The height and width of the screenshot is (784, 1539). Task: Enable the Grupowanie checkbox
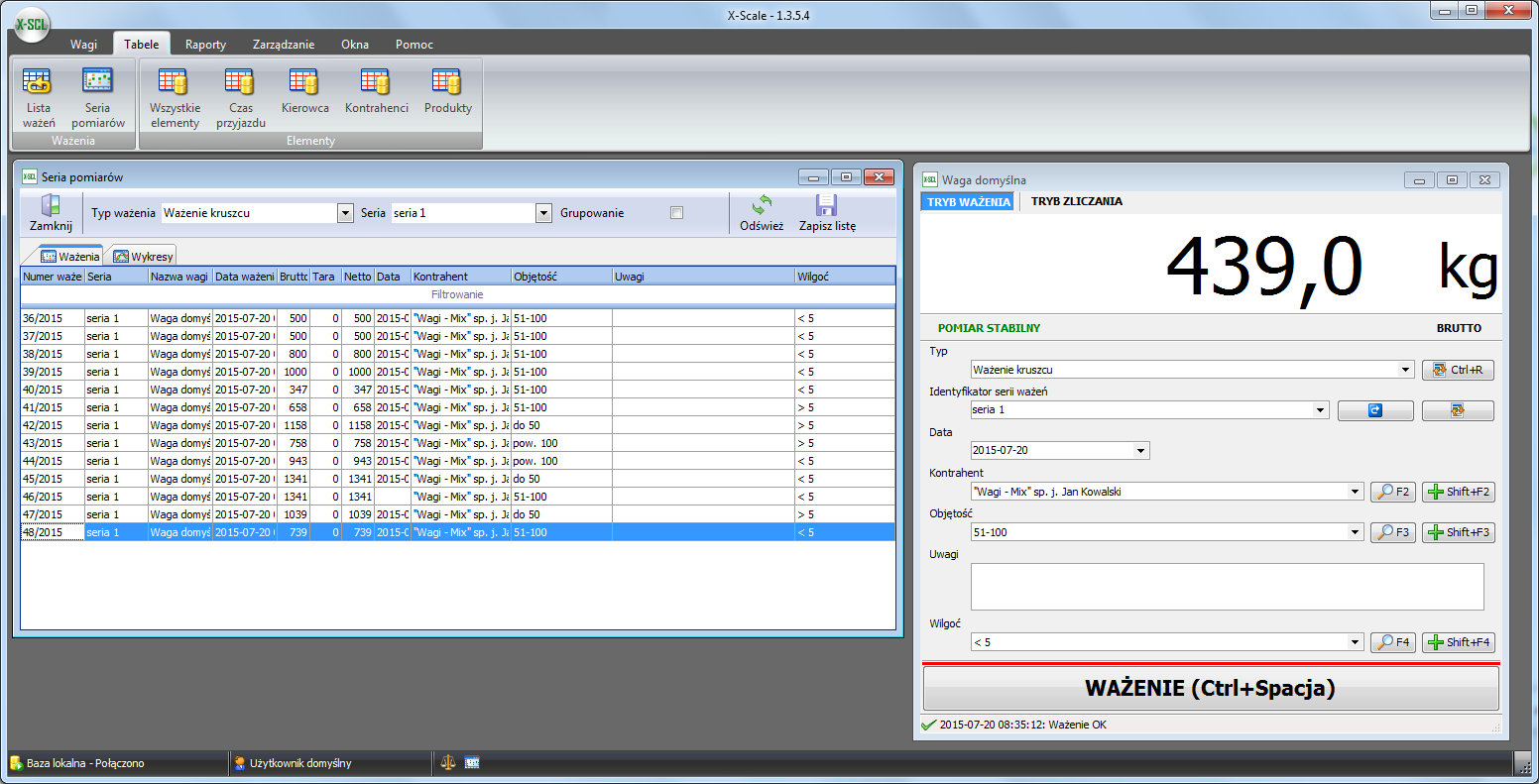tap(676, 213)
